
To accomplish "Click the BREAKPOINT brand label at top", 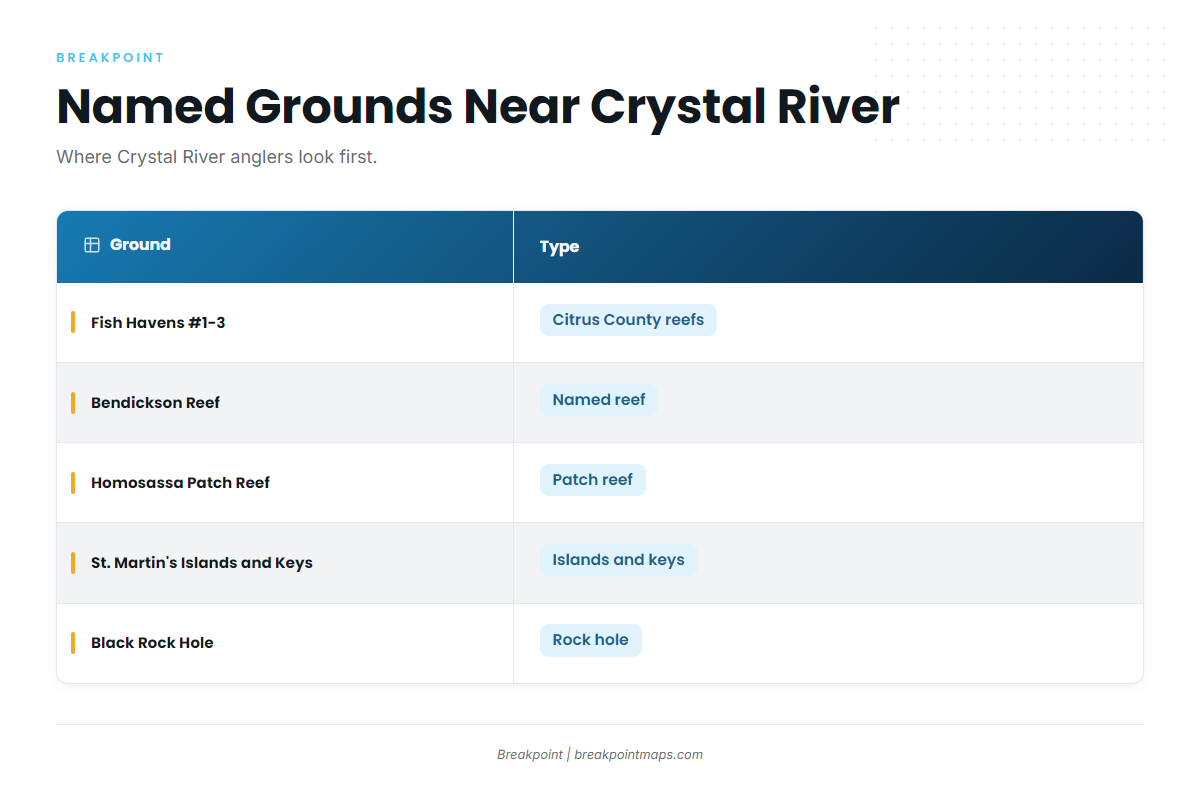I will (x=110, y=58).
